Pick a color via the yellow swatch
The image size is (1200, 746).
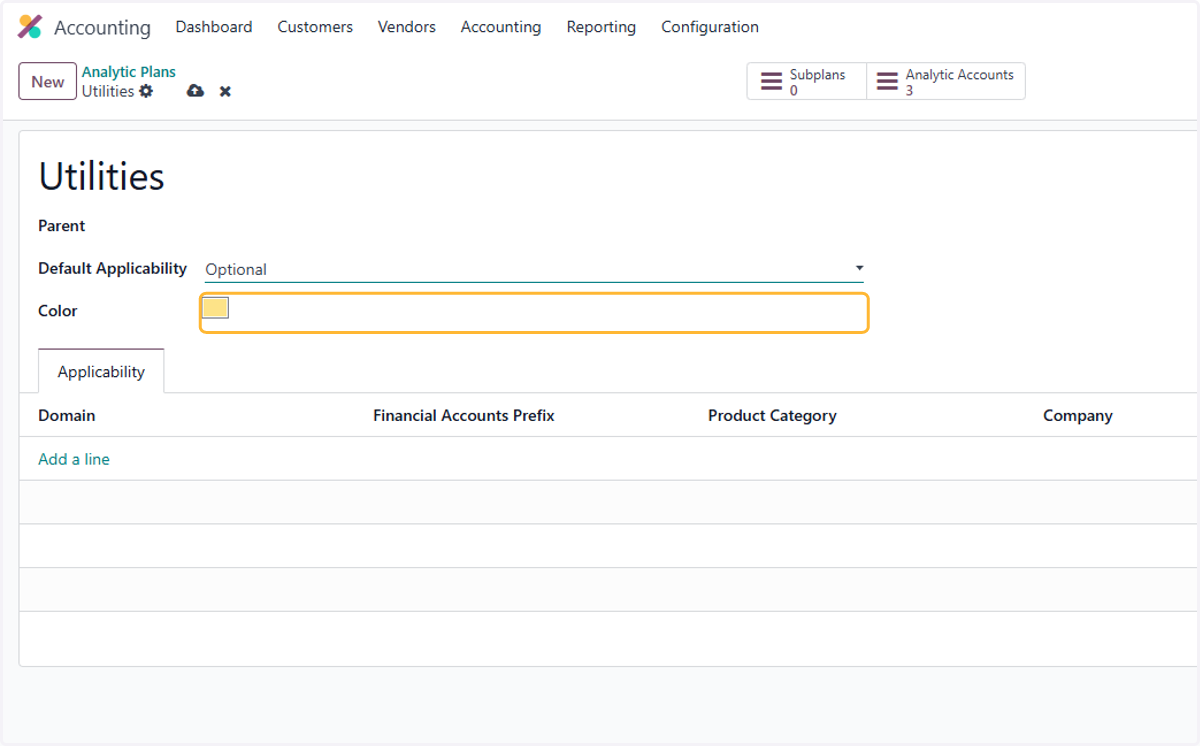[216, 308]
